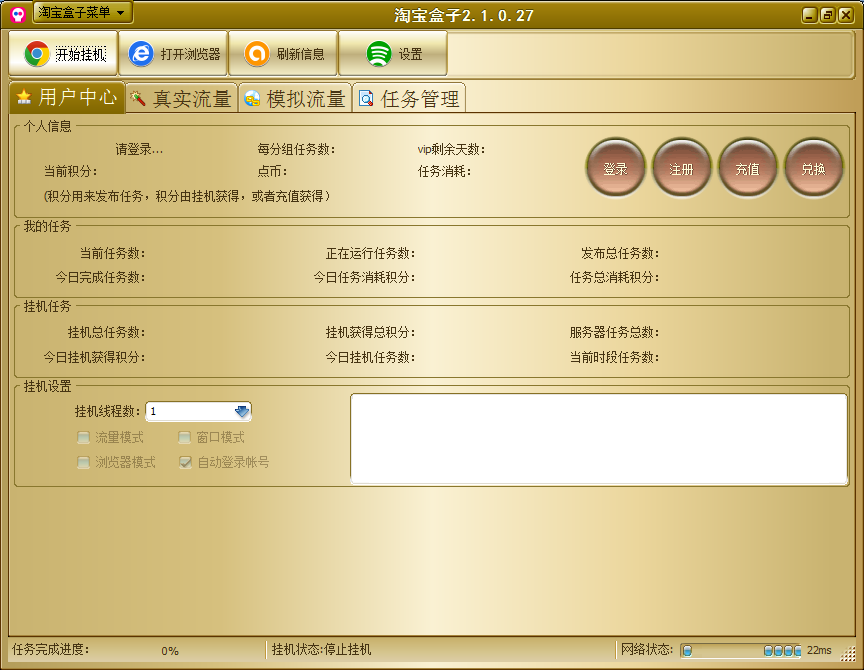Expand the 挂机线程数 dropdown arrow
This screenshot has width=864, height=670.
pos(242,411)
